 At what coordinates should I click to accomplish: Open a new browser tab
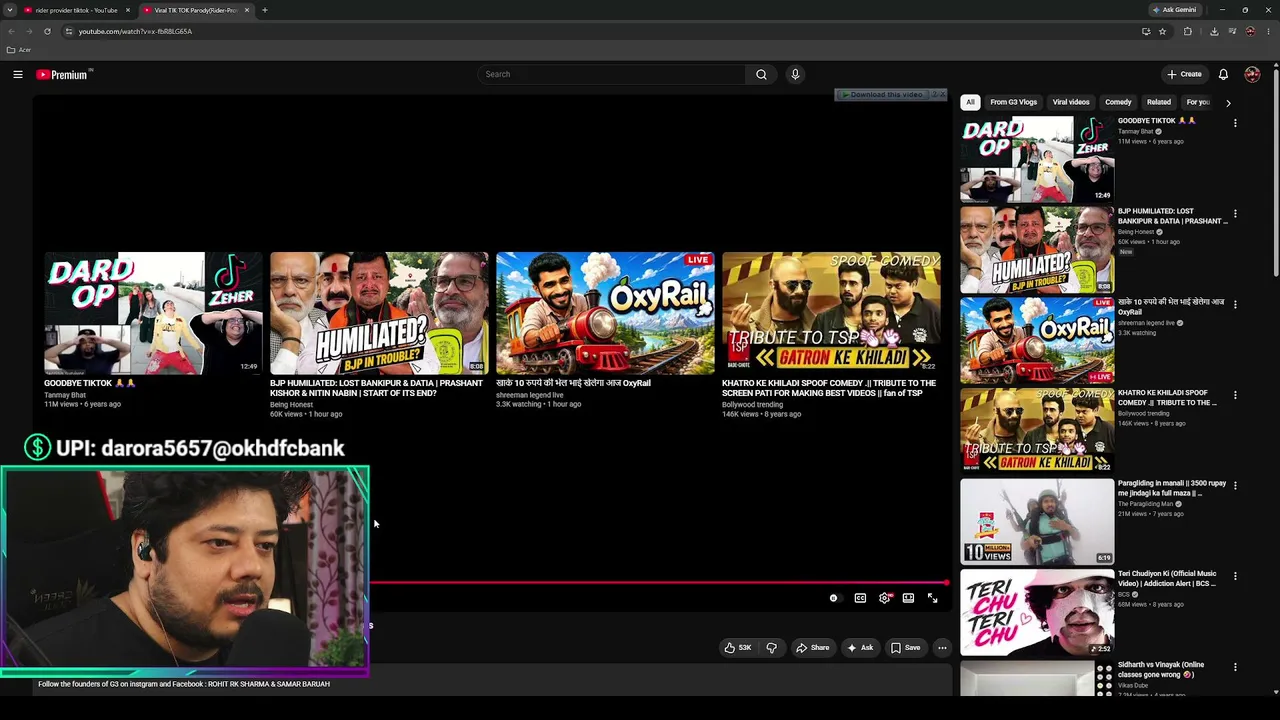pyautogui.click(x=265, y=10)
